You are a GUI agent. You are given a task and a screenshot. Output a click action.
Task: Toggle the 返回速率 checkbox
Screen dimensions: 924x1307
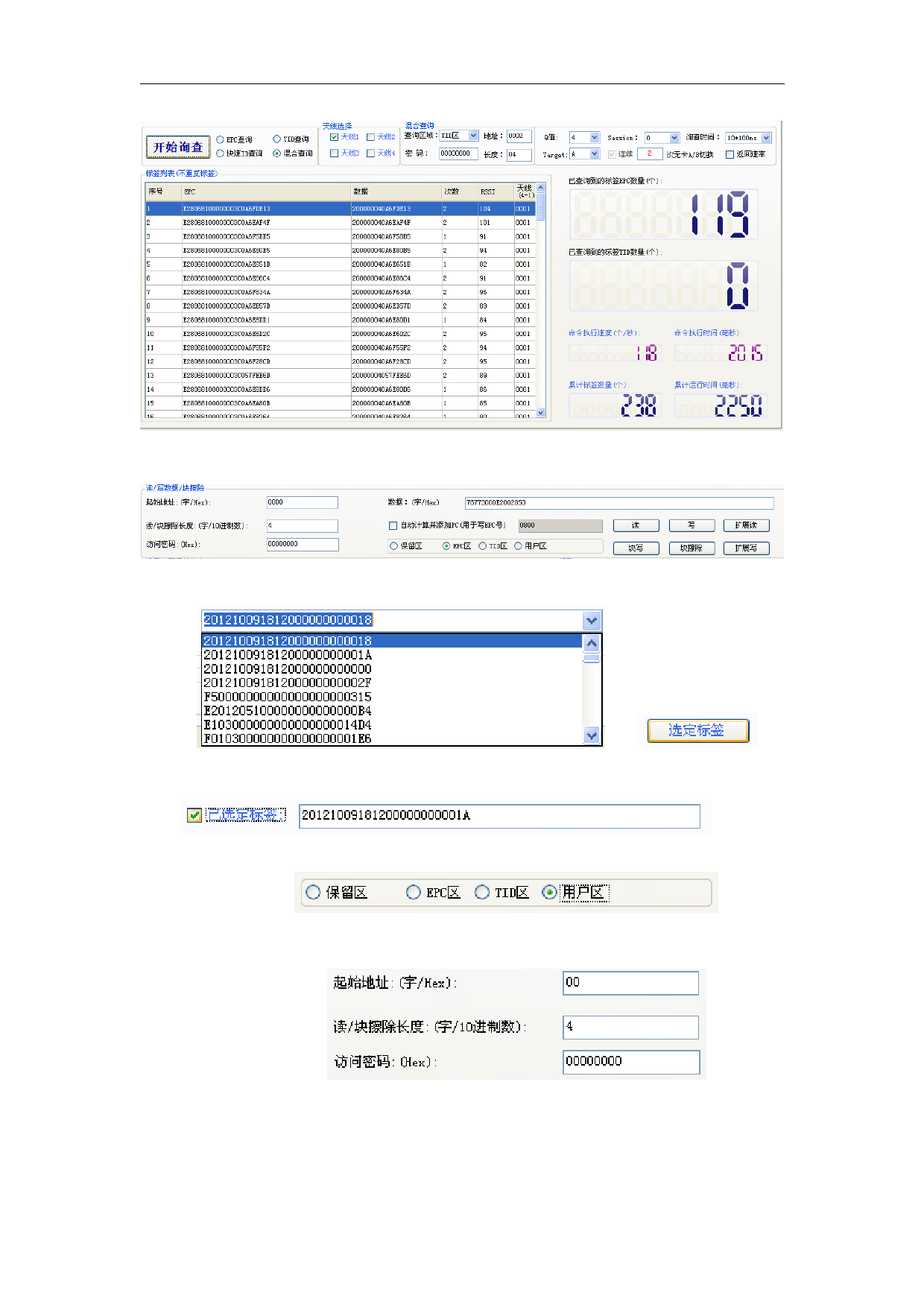730,154
